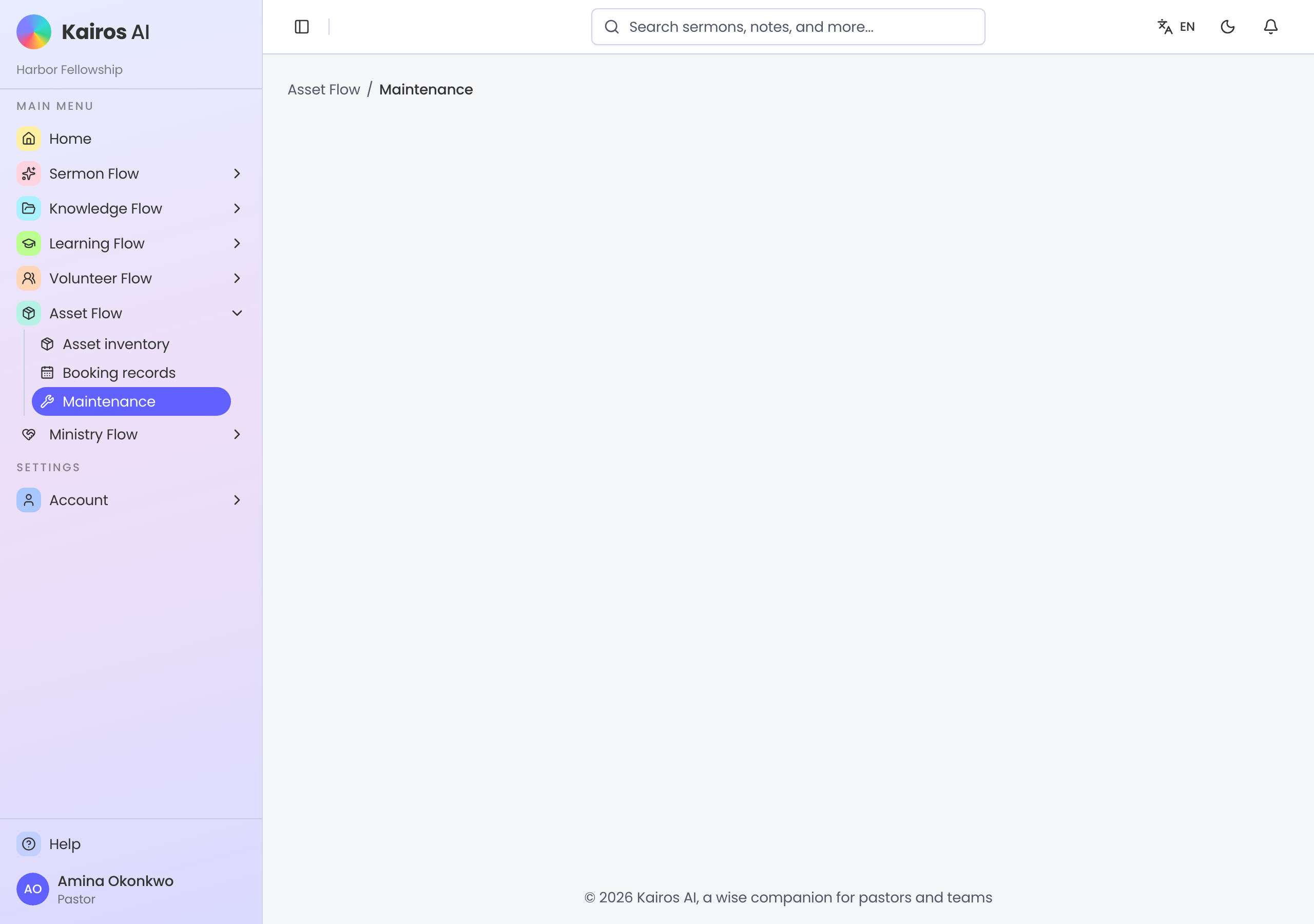
Task: Switch to dark mode moon icon
Action: click(1228, 27)
